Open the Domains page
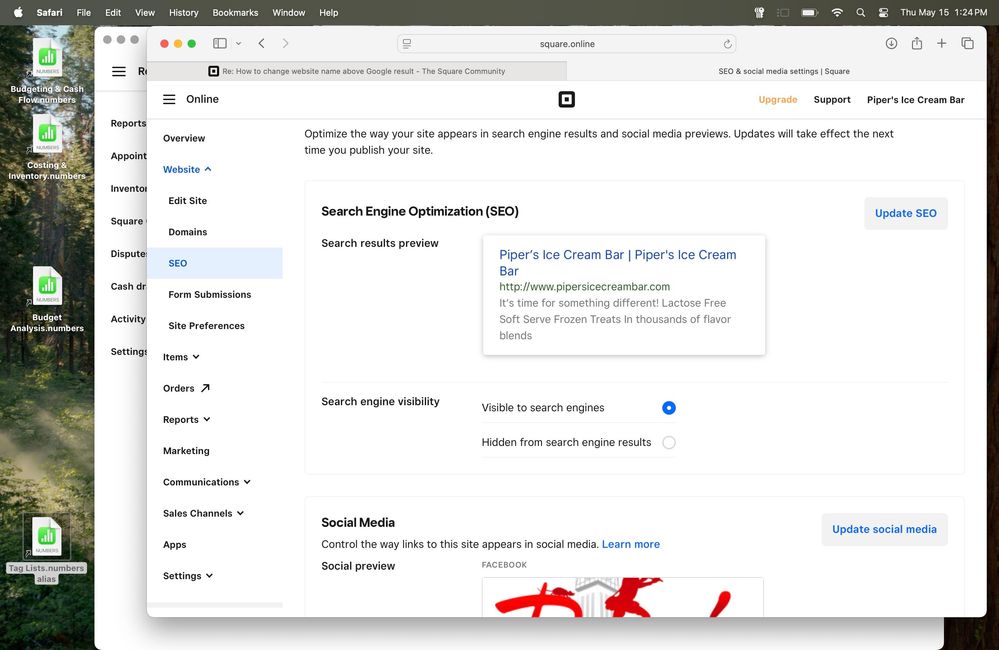This screenshot has height=650, width=999. [187, 232]
